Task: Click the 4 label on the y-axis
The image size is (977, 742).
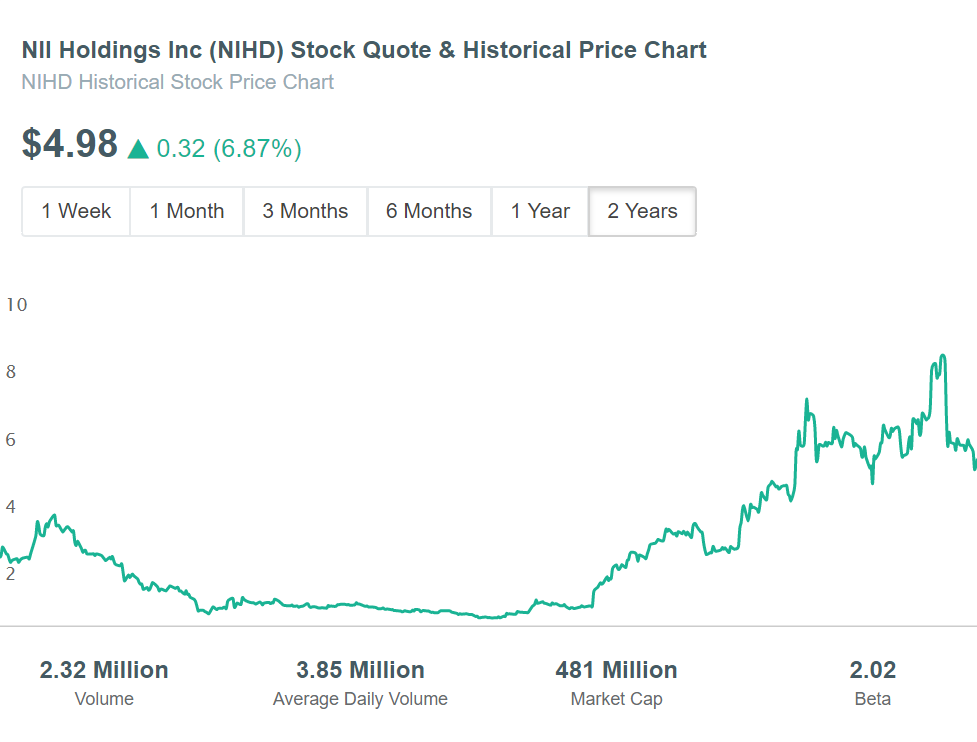Action: pos(11,507)
